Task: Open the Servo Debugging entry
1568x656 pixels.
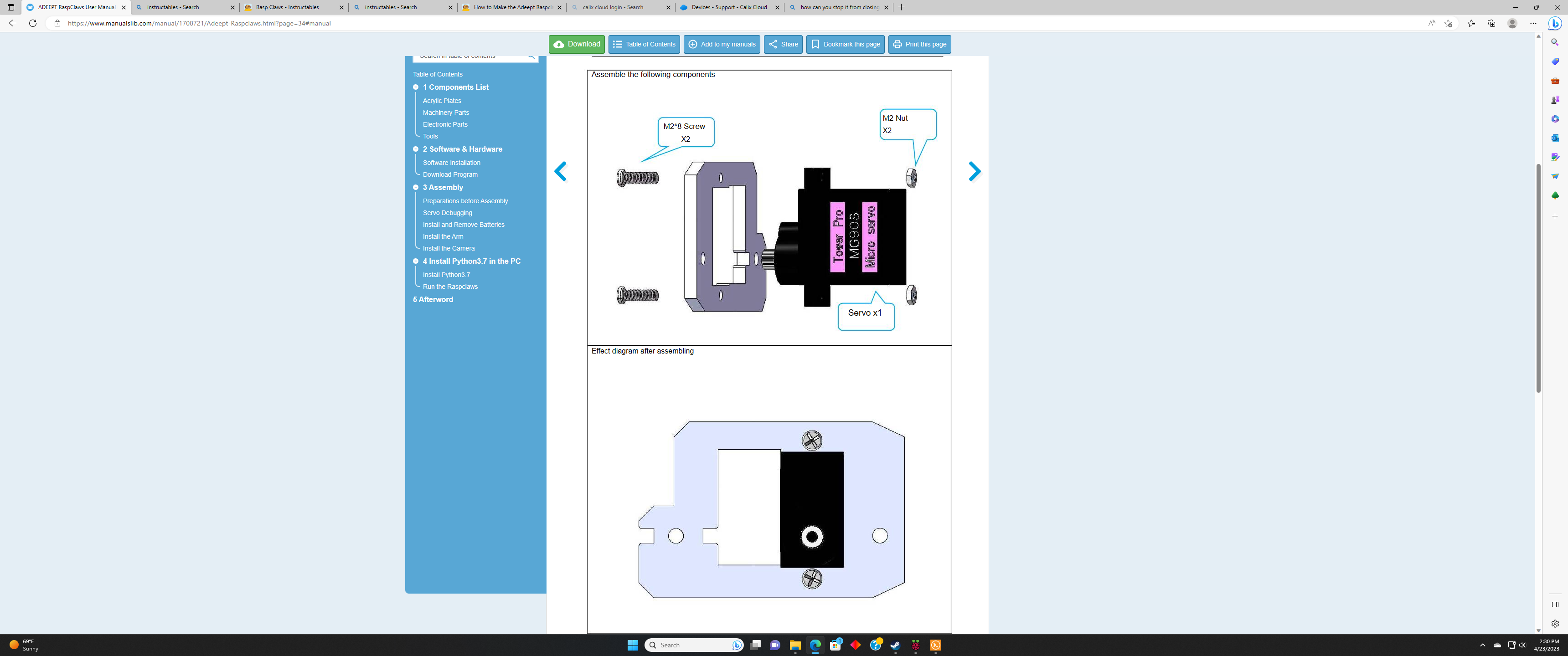Action: pos(448,213)
